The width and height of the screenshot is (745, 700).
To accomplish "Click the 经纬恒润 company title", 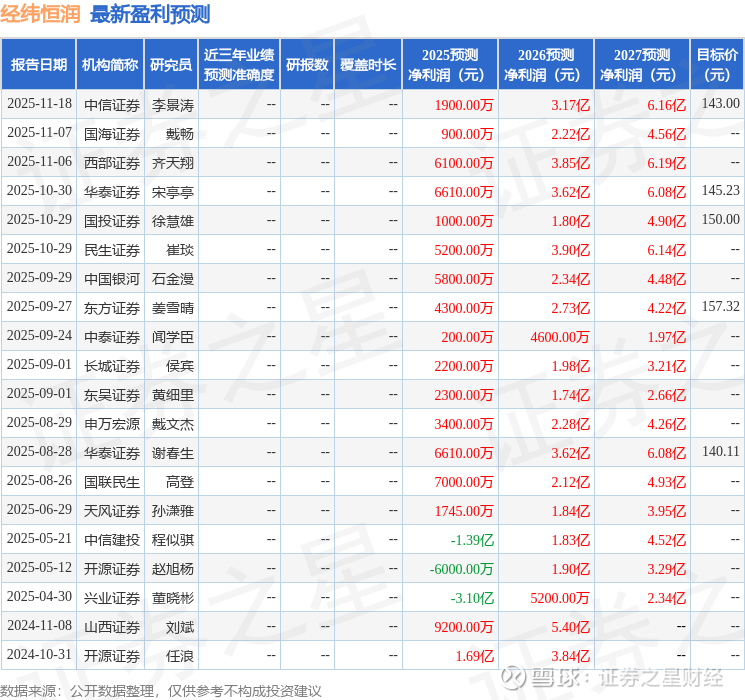I will 40,14.
